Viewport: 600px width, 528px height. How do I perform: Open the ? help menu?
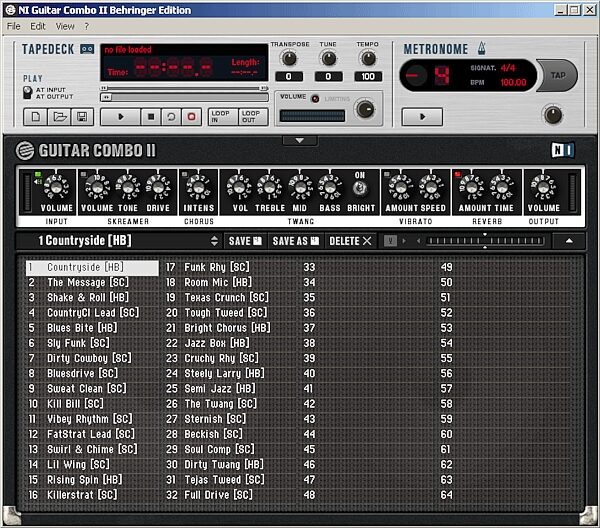pos(87,26)
